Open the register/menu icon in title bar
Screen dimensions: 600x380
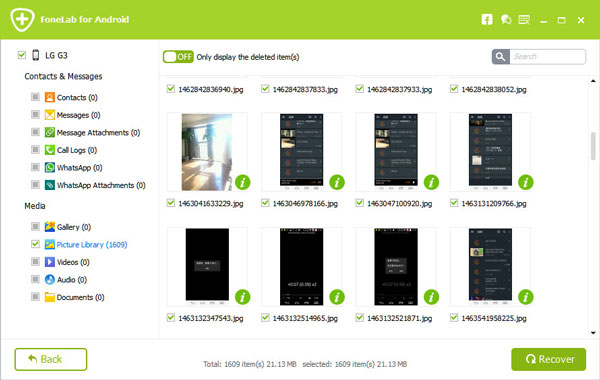click(x=524, y=20)
